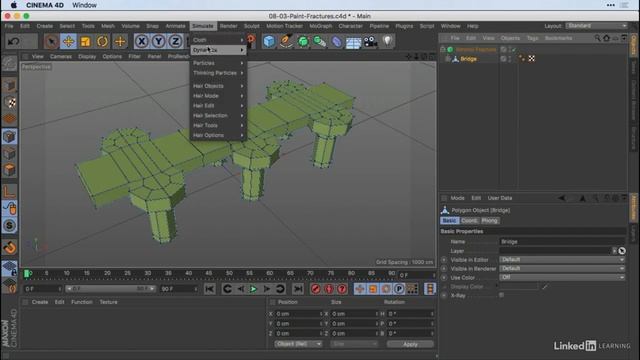Open the deformer capsule icon
This screenshot has width=640, height=360.
[x=336, y=41]
